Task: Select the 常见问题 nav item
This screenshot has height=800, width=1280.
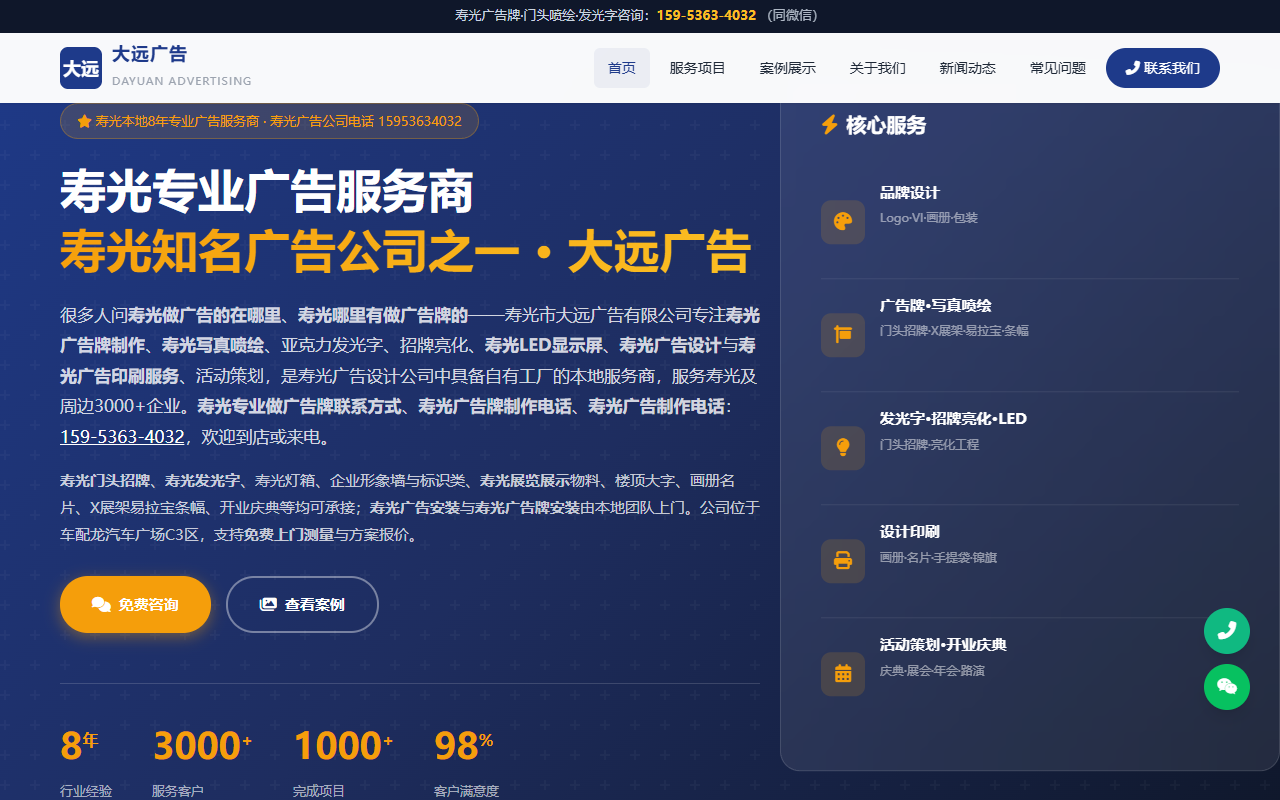Action: pyautogui.click(x=1058, y=68)
